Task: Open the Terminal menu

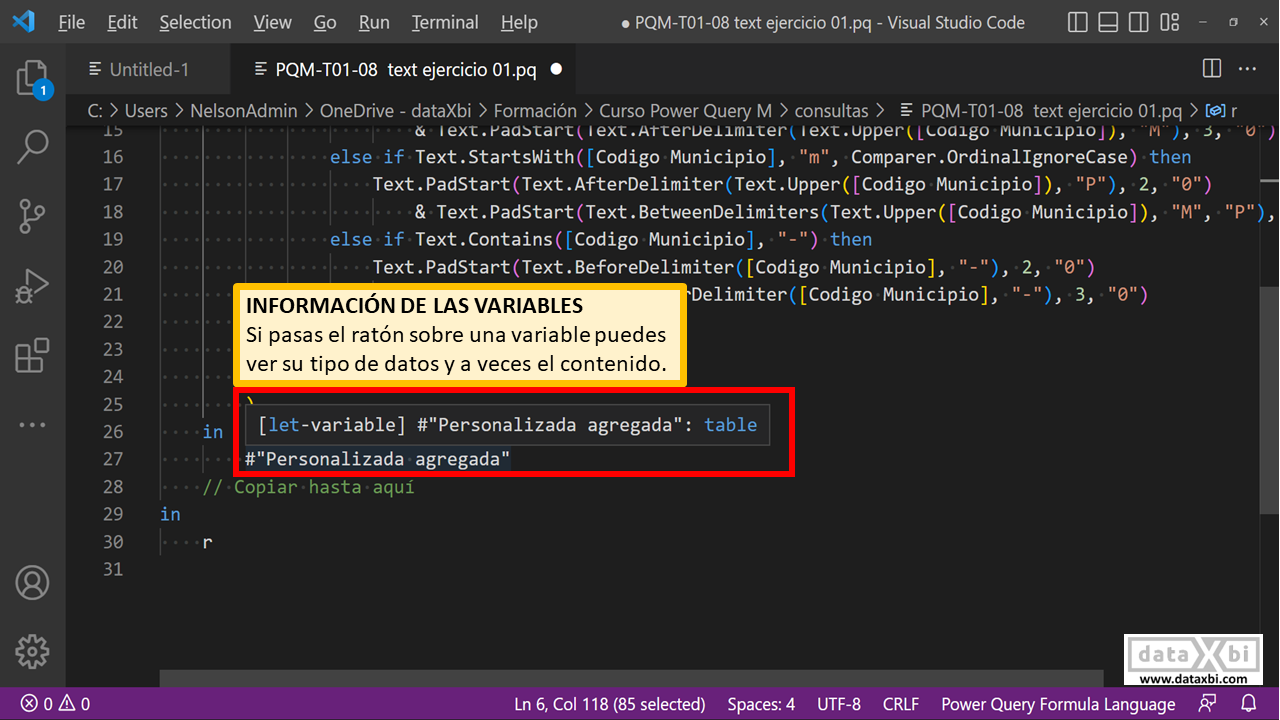Action: tap(444, 22)
